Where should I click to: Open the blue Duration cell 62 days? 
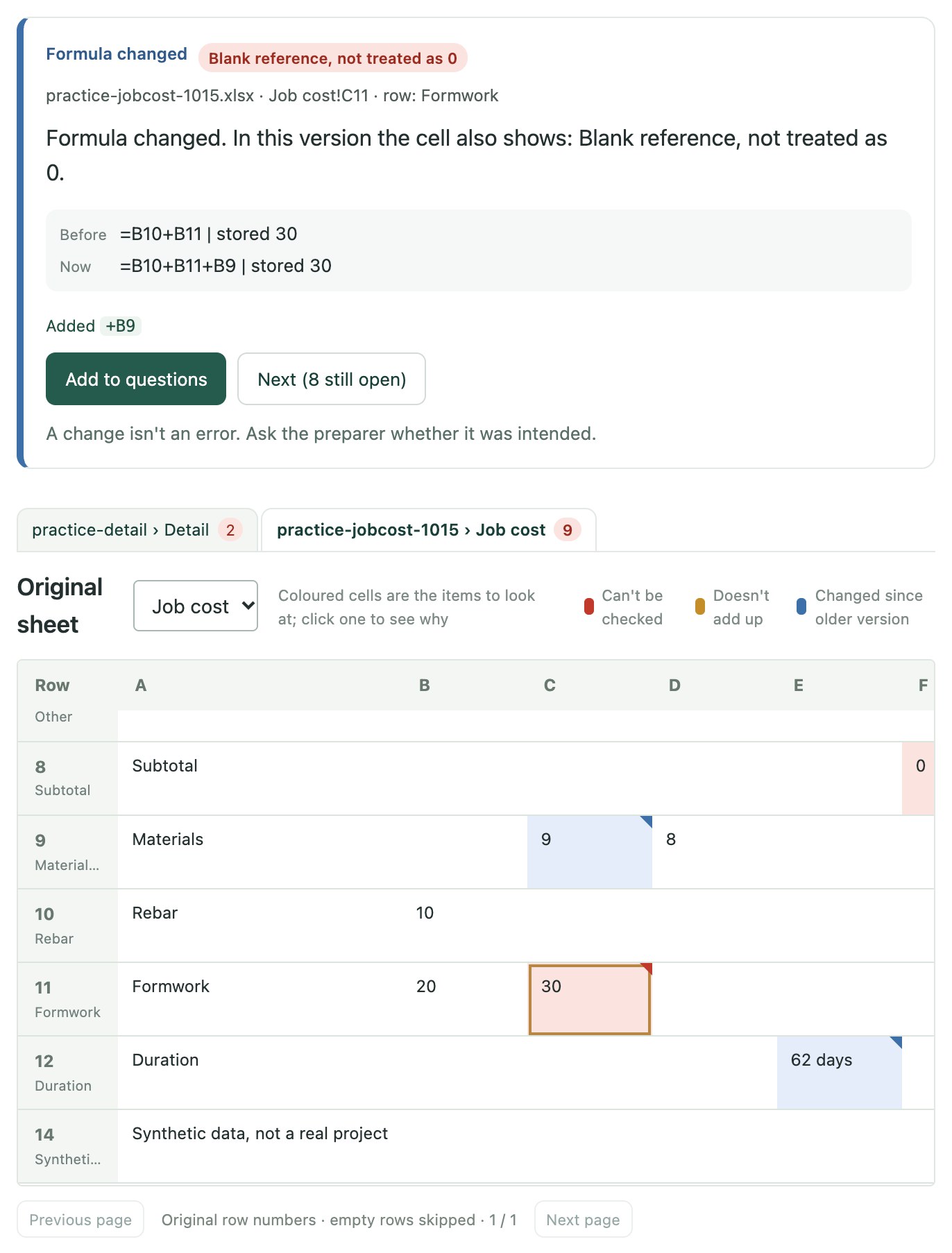click(840, 1073)
